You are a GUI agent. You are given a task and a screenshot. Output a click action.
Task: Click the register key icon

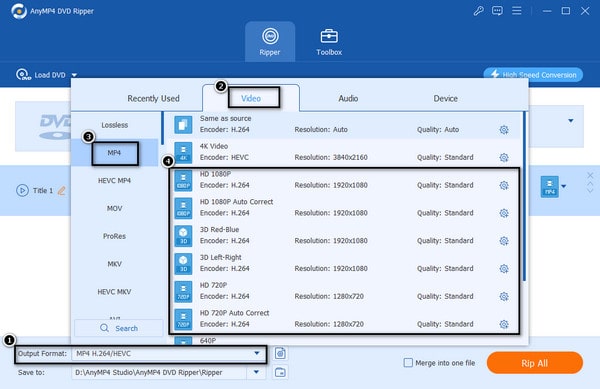(x=478, y=11)
